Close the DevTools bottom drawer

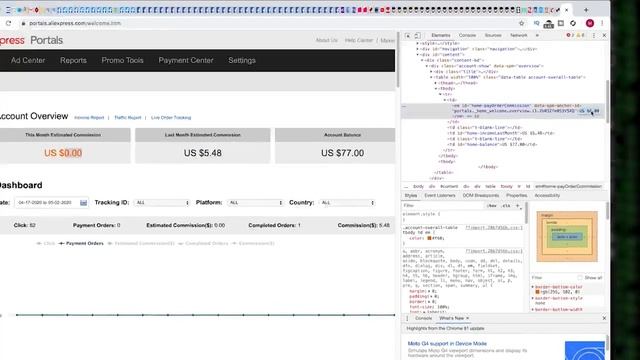click(604, 318)
